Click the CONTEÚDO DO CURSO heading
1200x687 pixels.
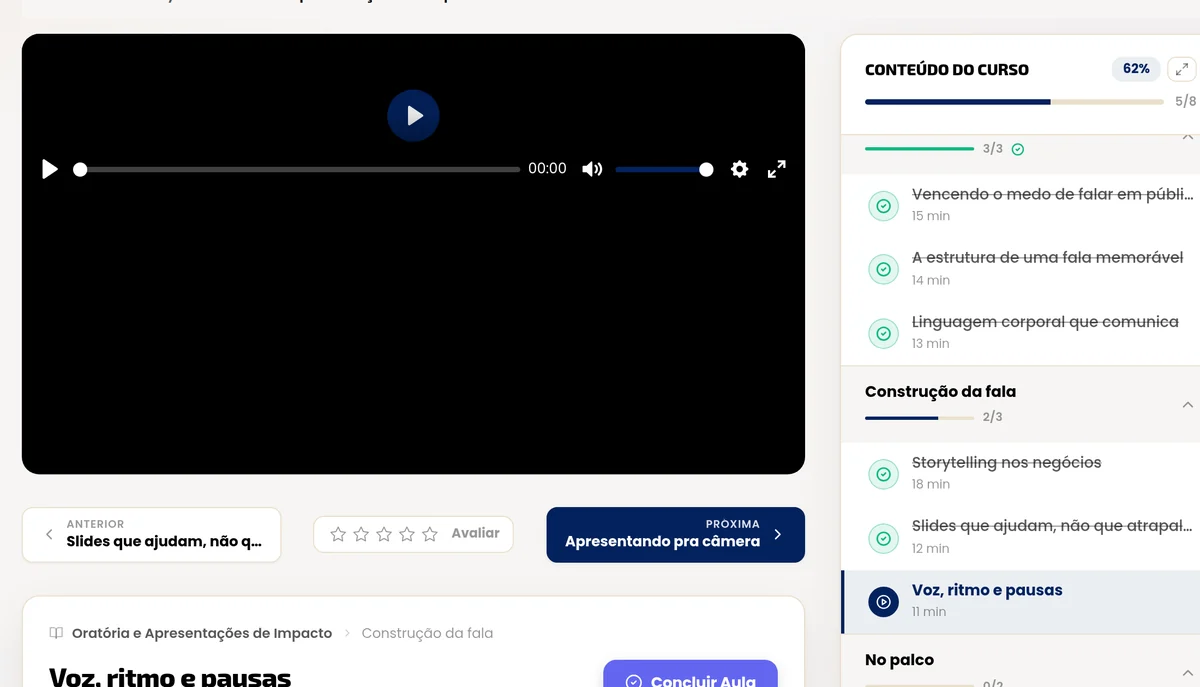pyautogui.click(x=947, y=69)
